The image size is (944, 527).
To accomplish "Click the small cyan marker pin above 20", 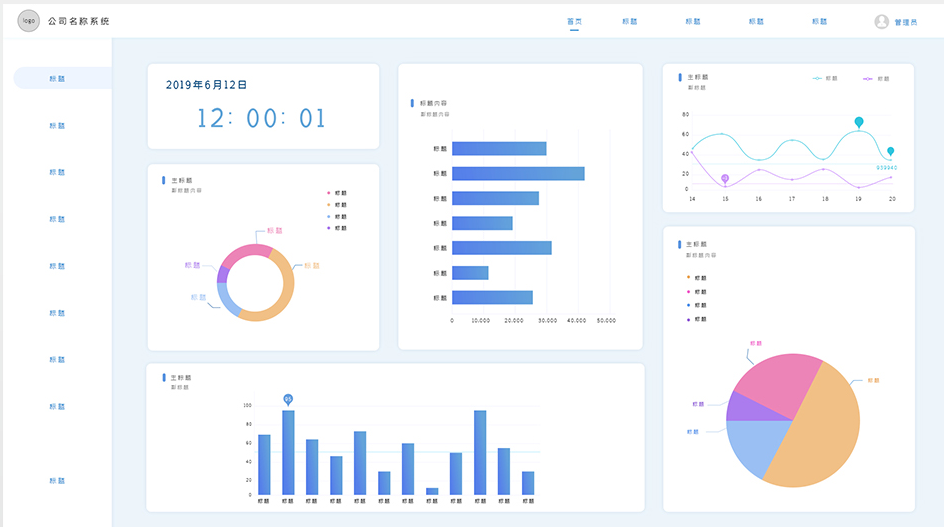I will 890,152.
